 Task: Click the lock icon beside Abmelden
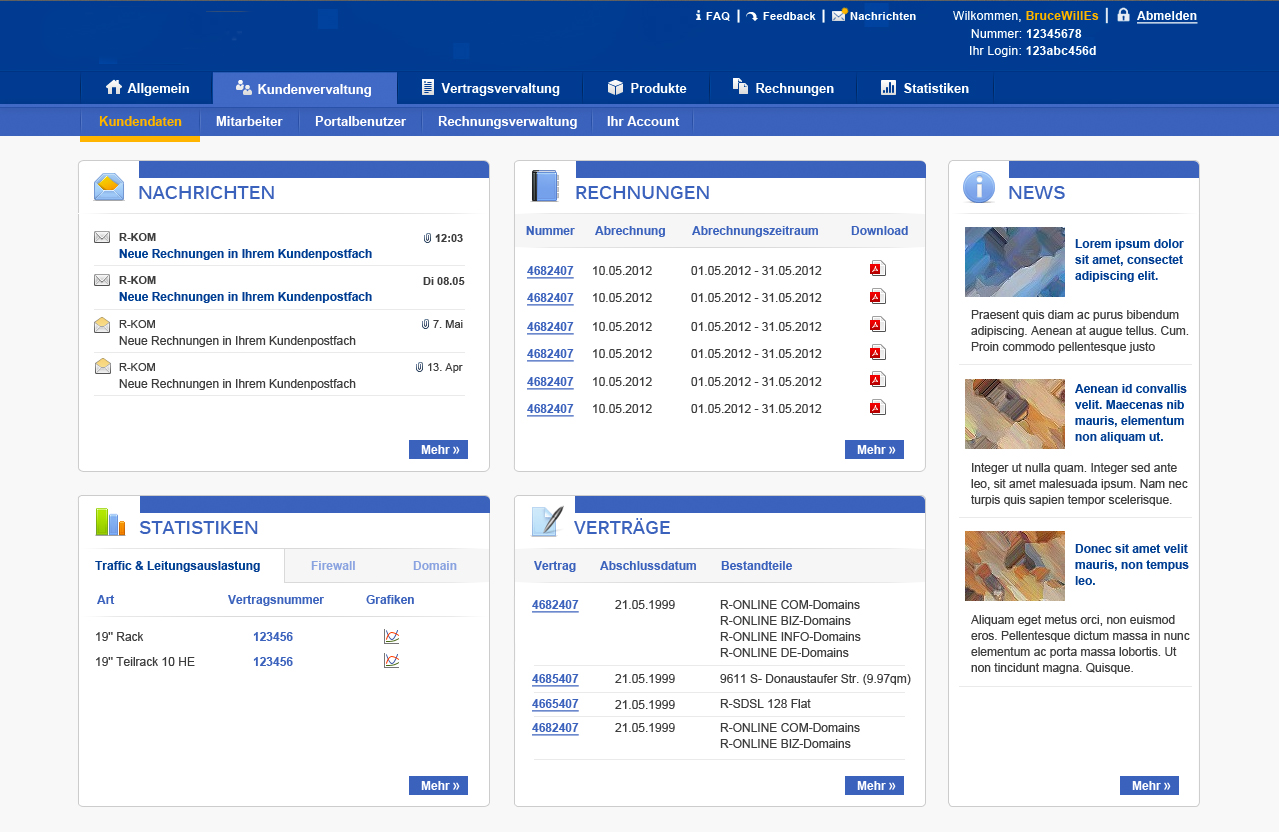point(1123,15)
